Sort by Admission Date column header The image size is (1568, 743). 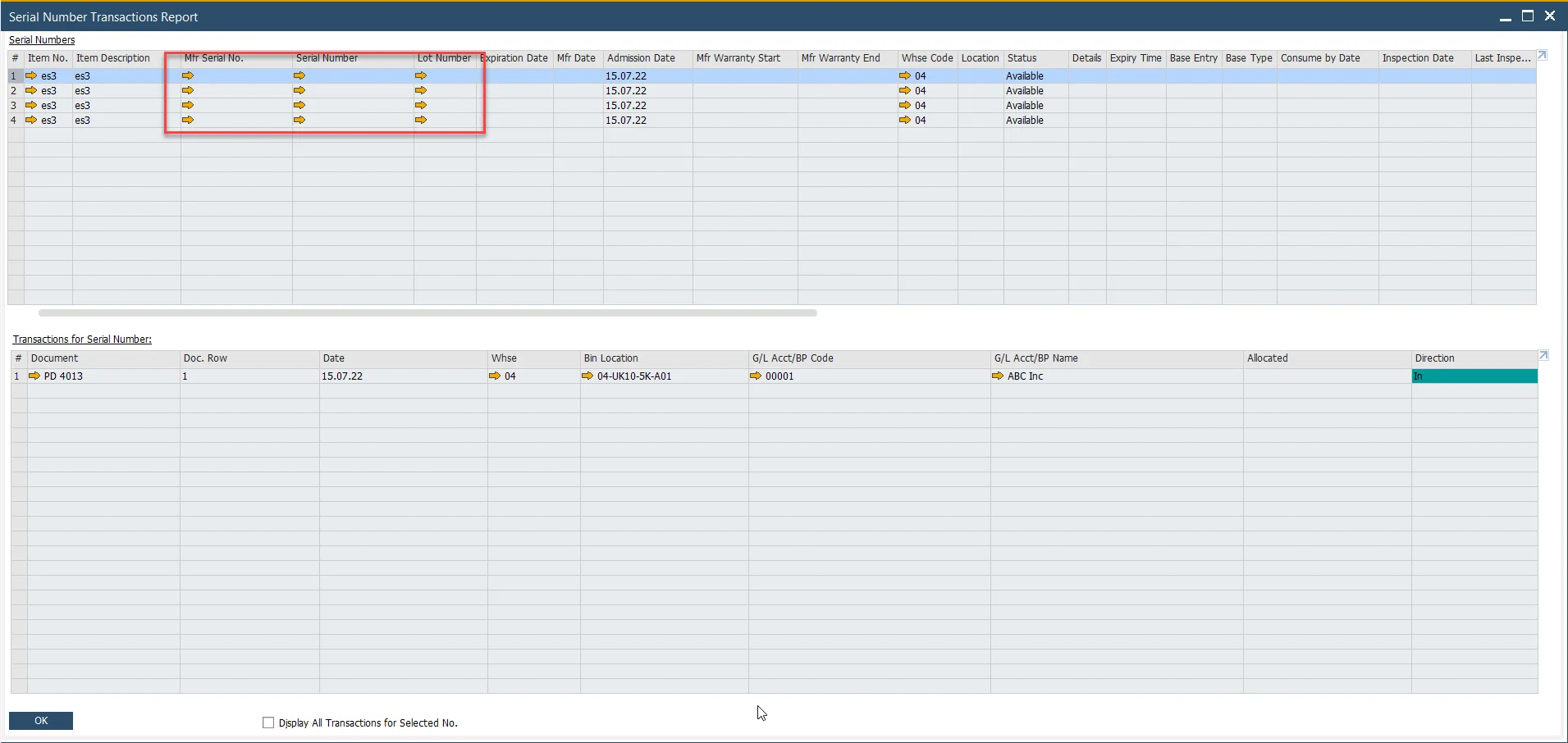[641, 58]
